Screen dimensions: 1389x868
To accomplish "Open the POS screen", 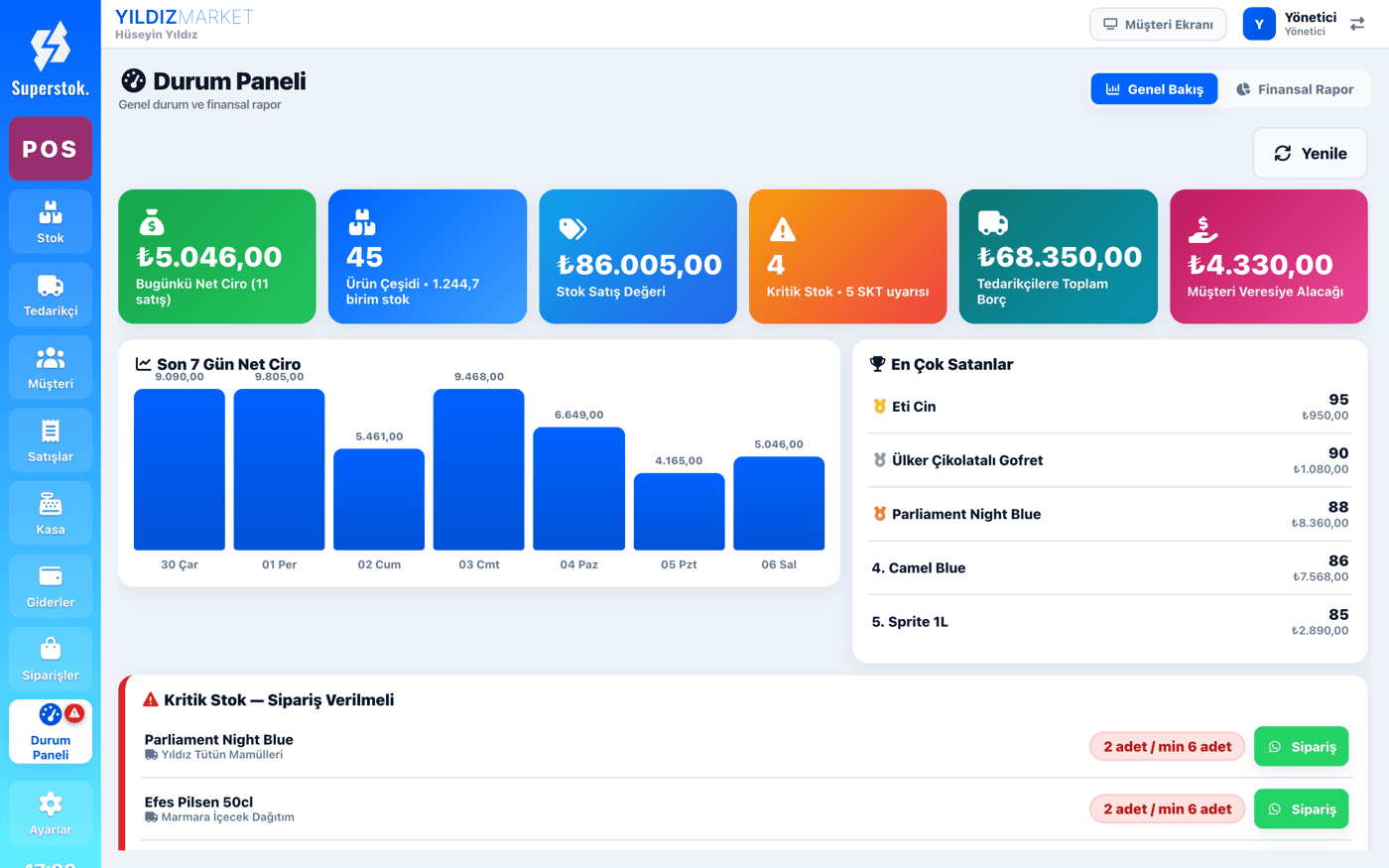I will point(51,149).
